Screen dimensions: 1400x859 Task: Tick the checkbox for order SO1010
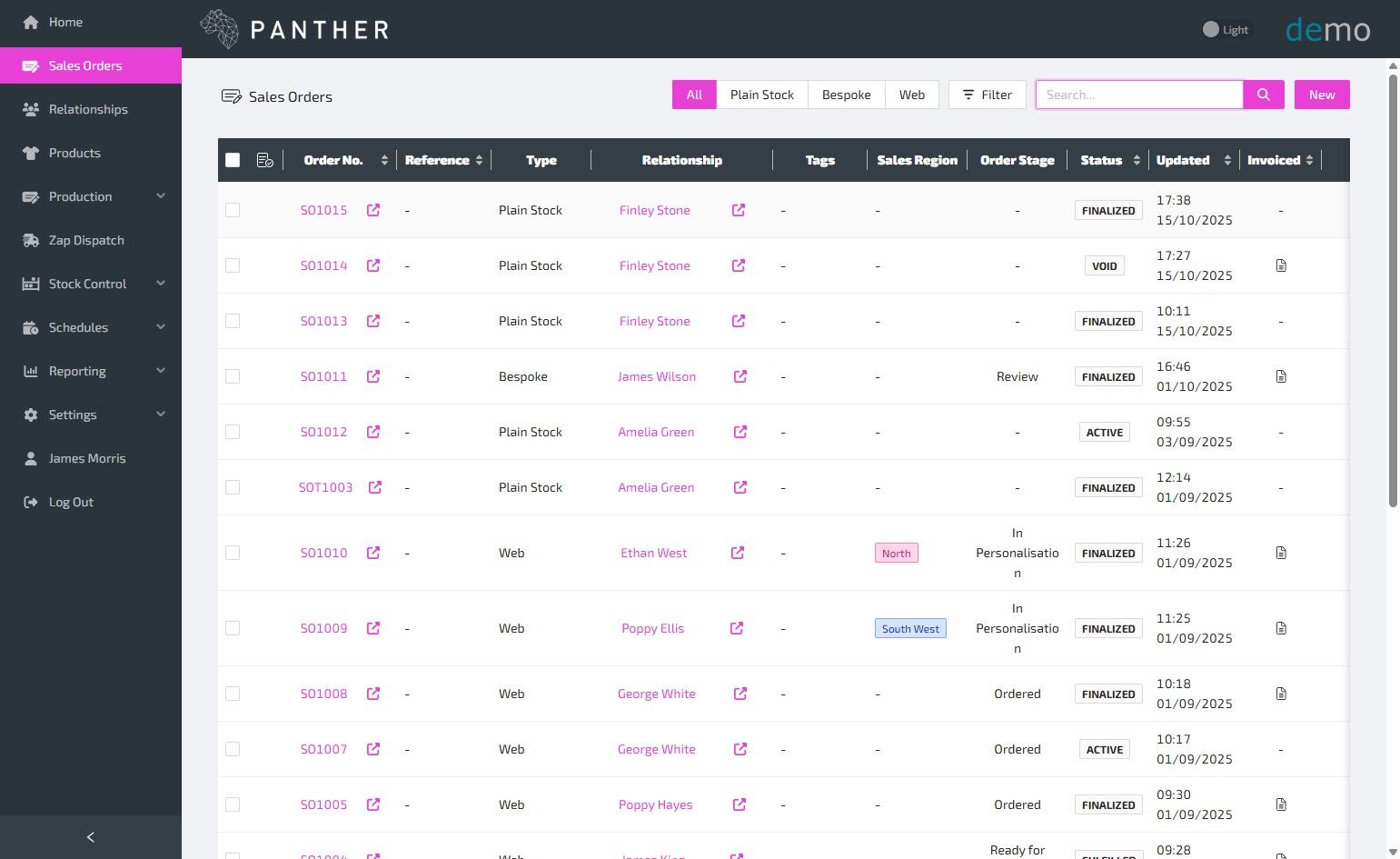point(233,553)
